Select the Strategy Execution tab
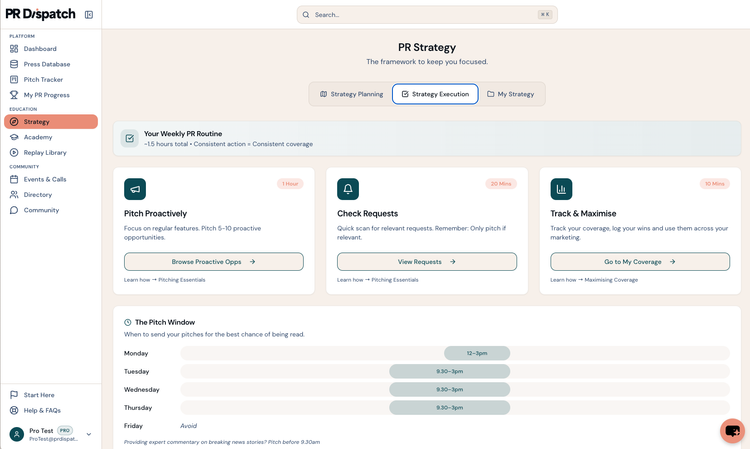Image resolution: width=750 pixels, height=449 pixels. [x=435, y=94]
